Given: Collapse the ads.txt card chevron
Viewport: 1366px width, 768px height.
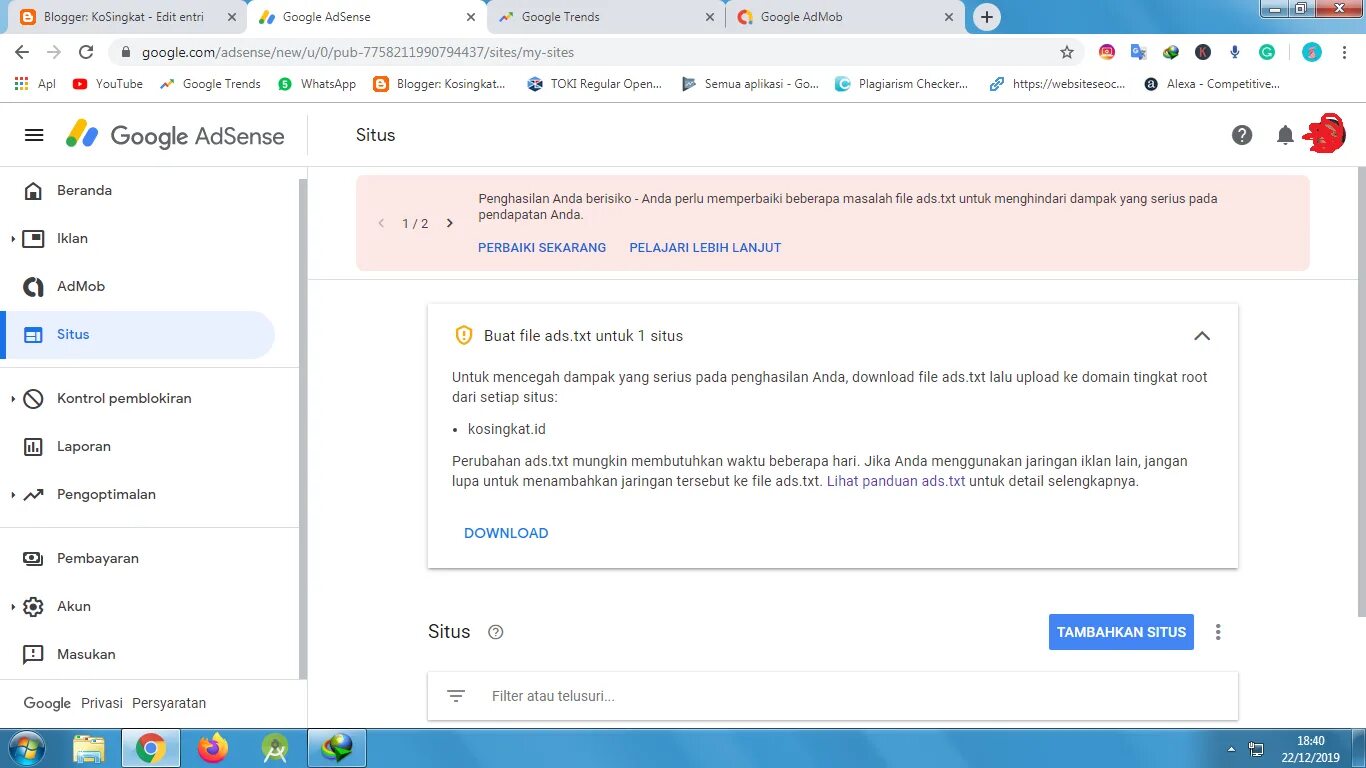Looking at the screenshot, I should (1202, 336).
